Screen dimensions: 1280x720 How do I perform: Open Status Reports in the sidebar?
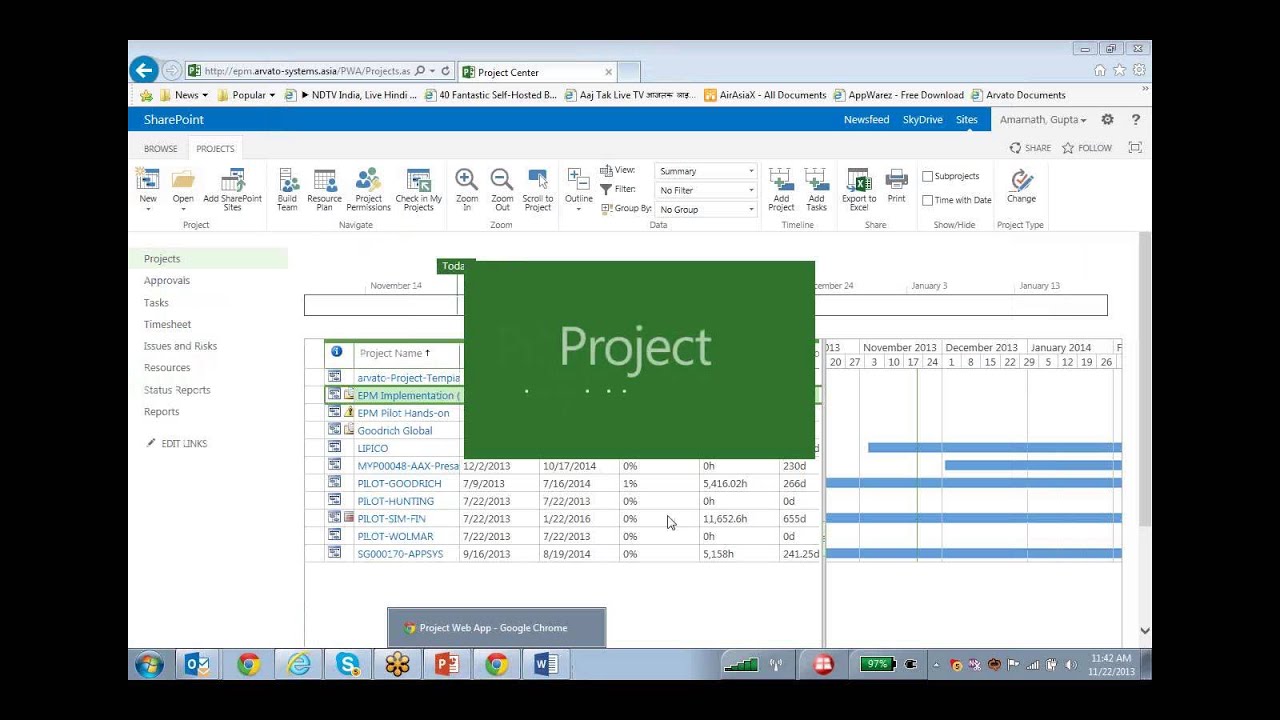tap(177, 390)
